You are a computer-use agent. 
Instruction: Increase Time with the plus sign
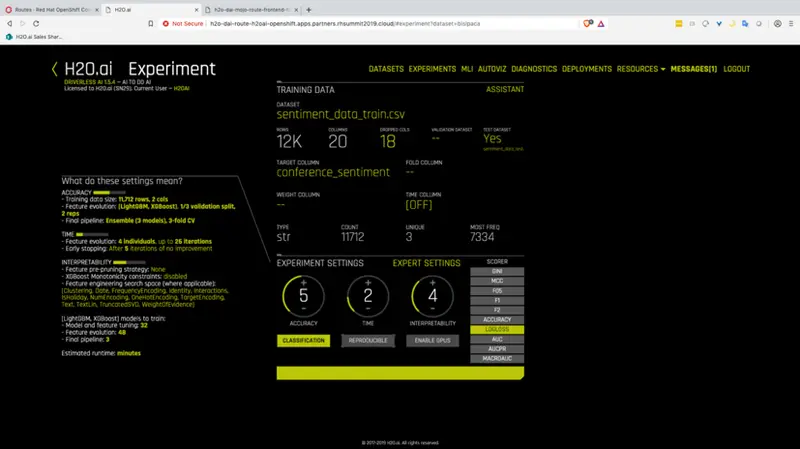[x=368, y=283]
